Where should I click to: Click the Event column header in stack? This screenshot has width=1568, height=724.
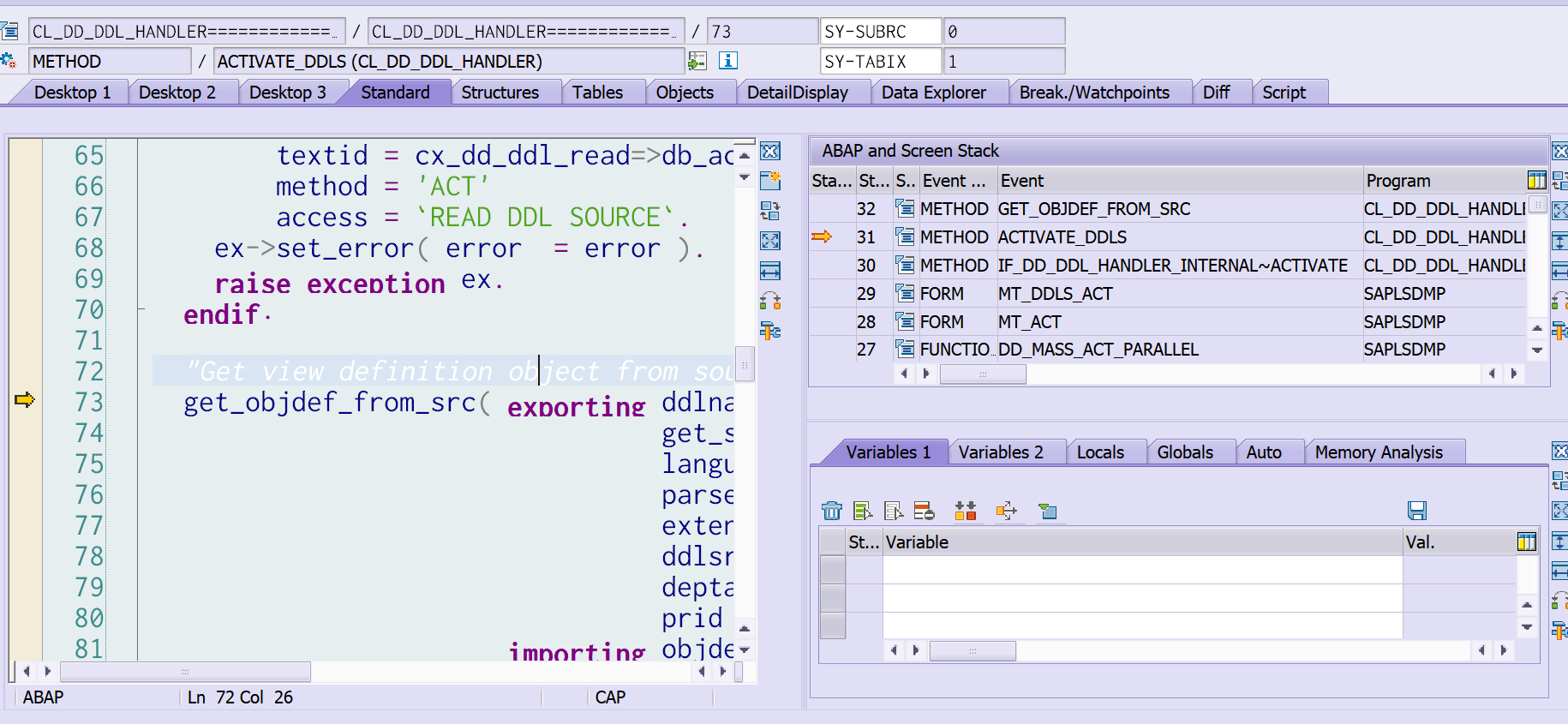tap(1179, 181)
